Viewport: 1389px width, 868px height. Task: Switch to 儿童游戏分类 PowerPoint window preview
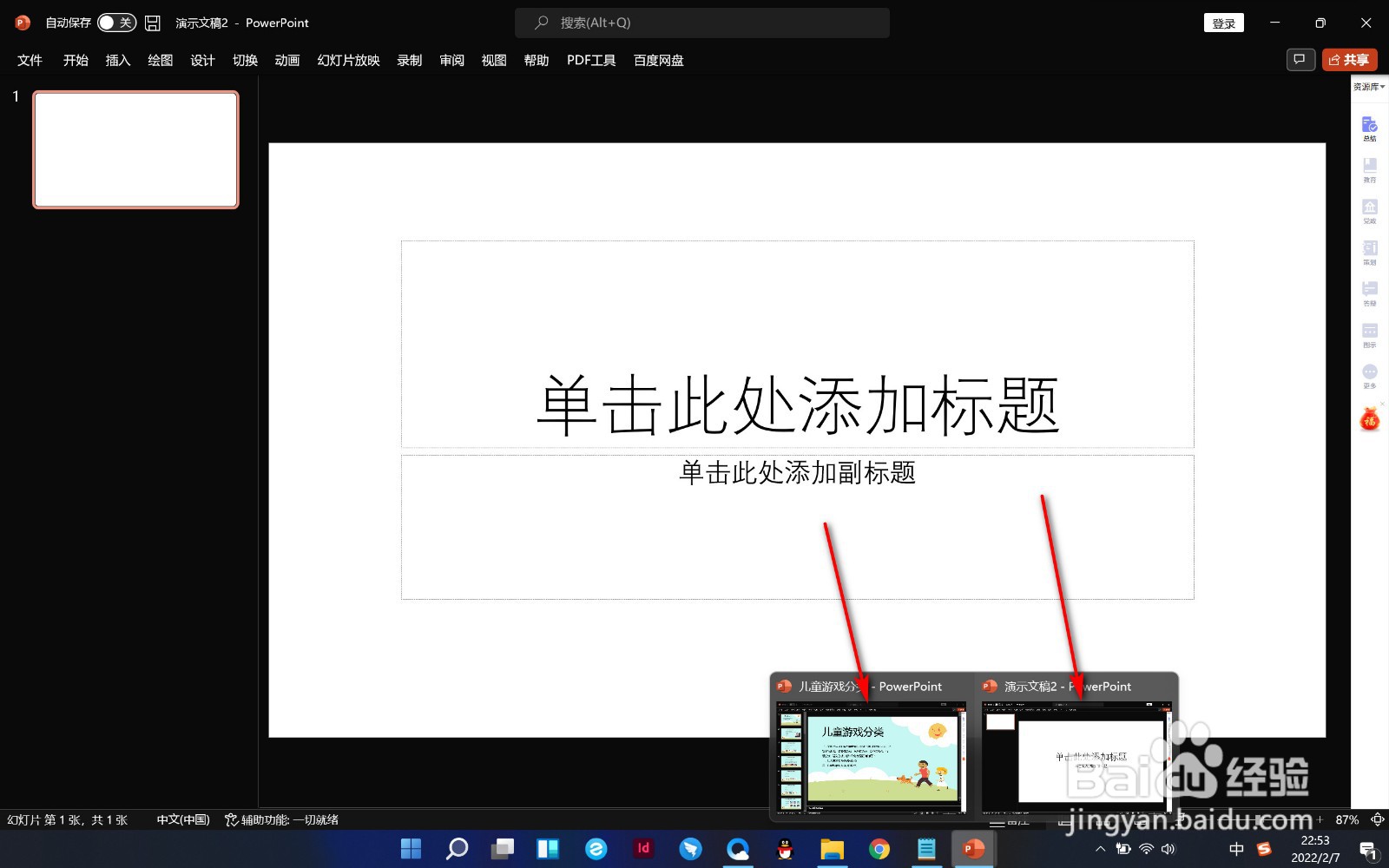click(x=872, y=746)
